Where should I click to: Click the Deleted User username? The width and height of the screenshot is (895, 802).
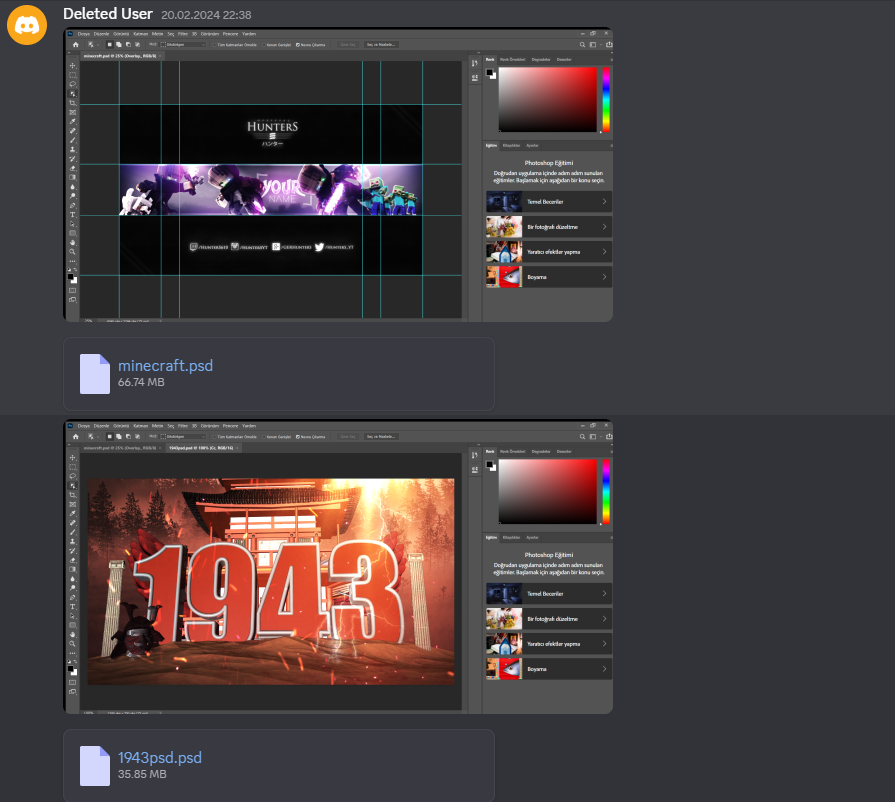[x=108, y=14]
